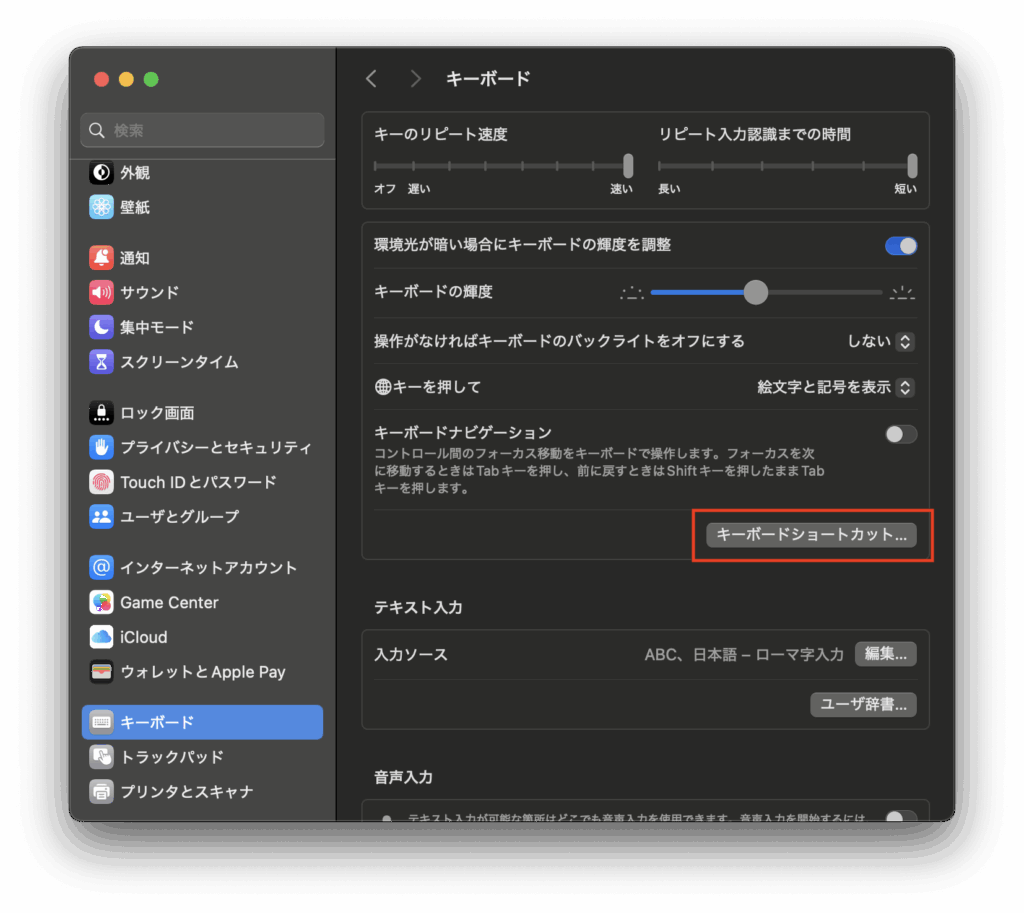Open Game Center icon in sidebar
Image resolution: width=1024 pixels, height=913 pixels.
coord(101,603)
